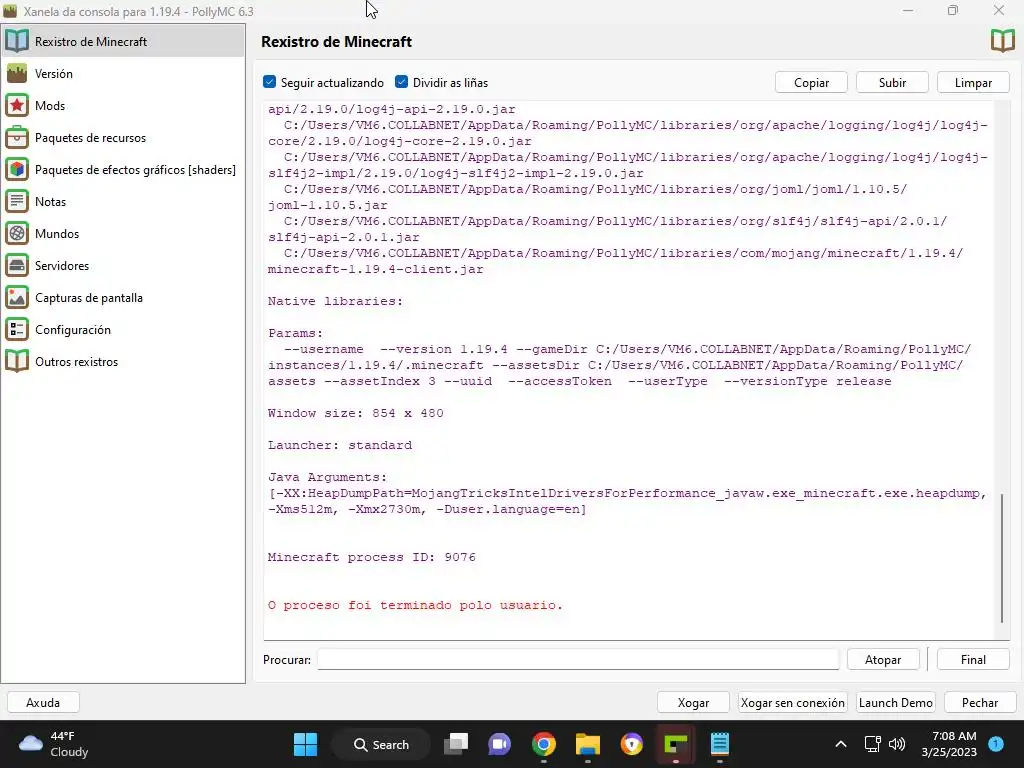Open the weather widget showing 44°F
1024x768 pixels.
[54, 744]
